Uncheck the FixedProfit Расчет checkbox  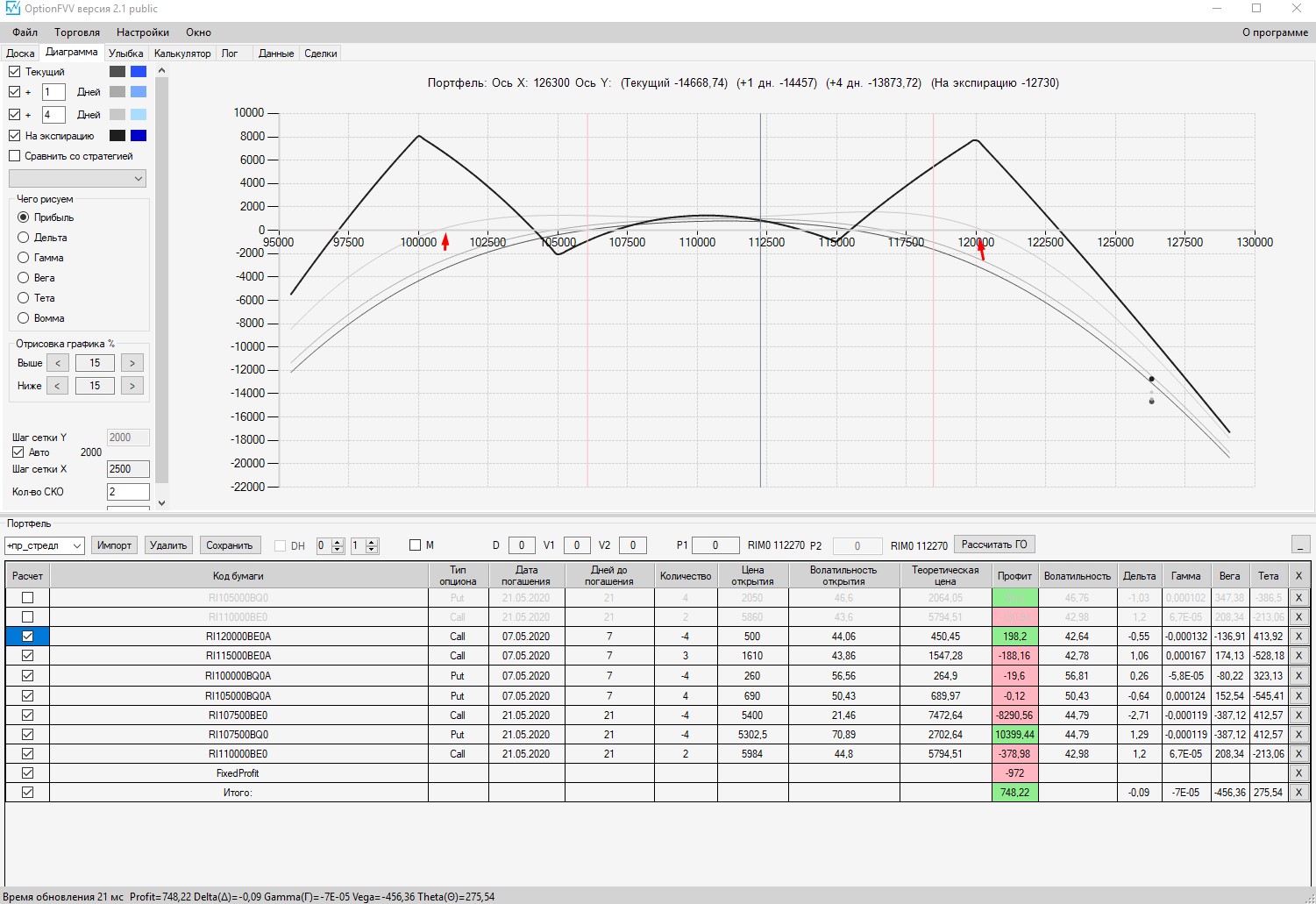click(28, 773)
